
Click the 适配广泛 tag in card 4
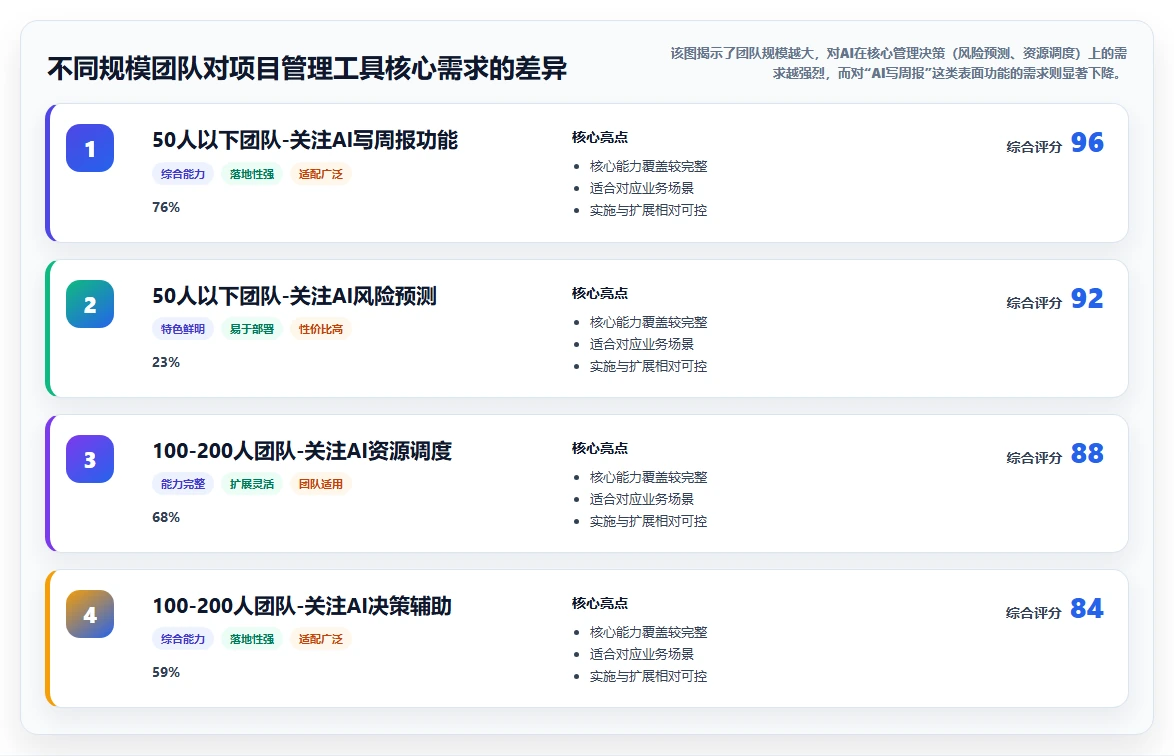320,638
